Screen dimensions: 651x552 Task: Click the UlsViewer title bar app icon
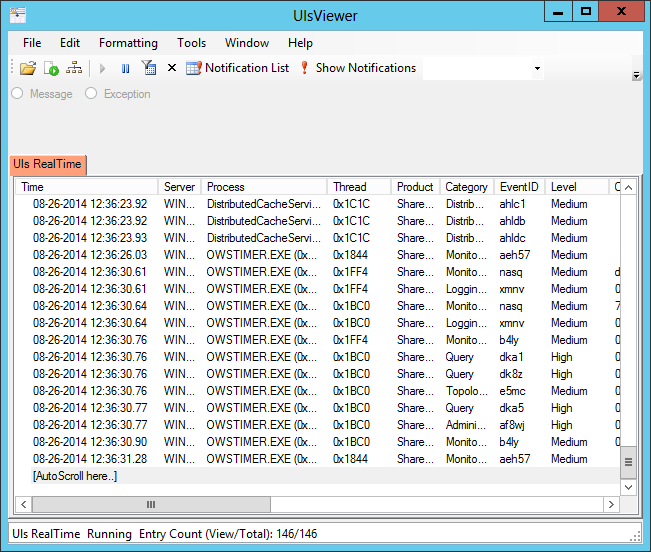[x=18, y=15]
